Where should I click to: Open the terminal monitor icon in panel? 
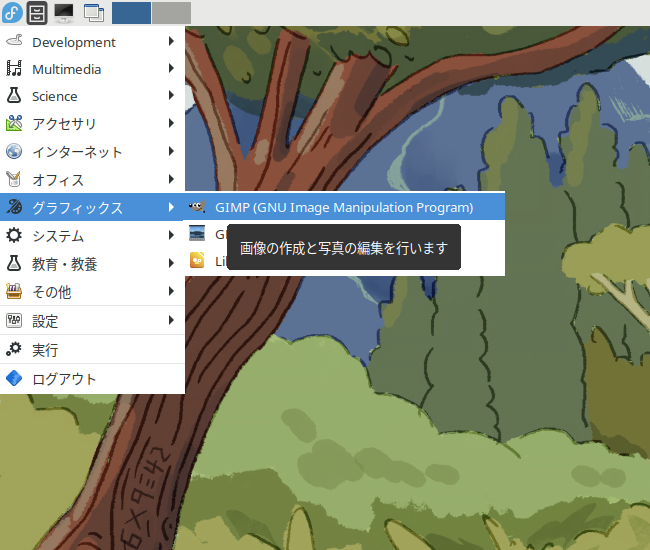pos(64,13)
